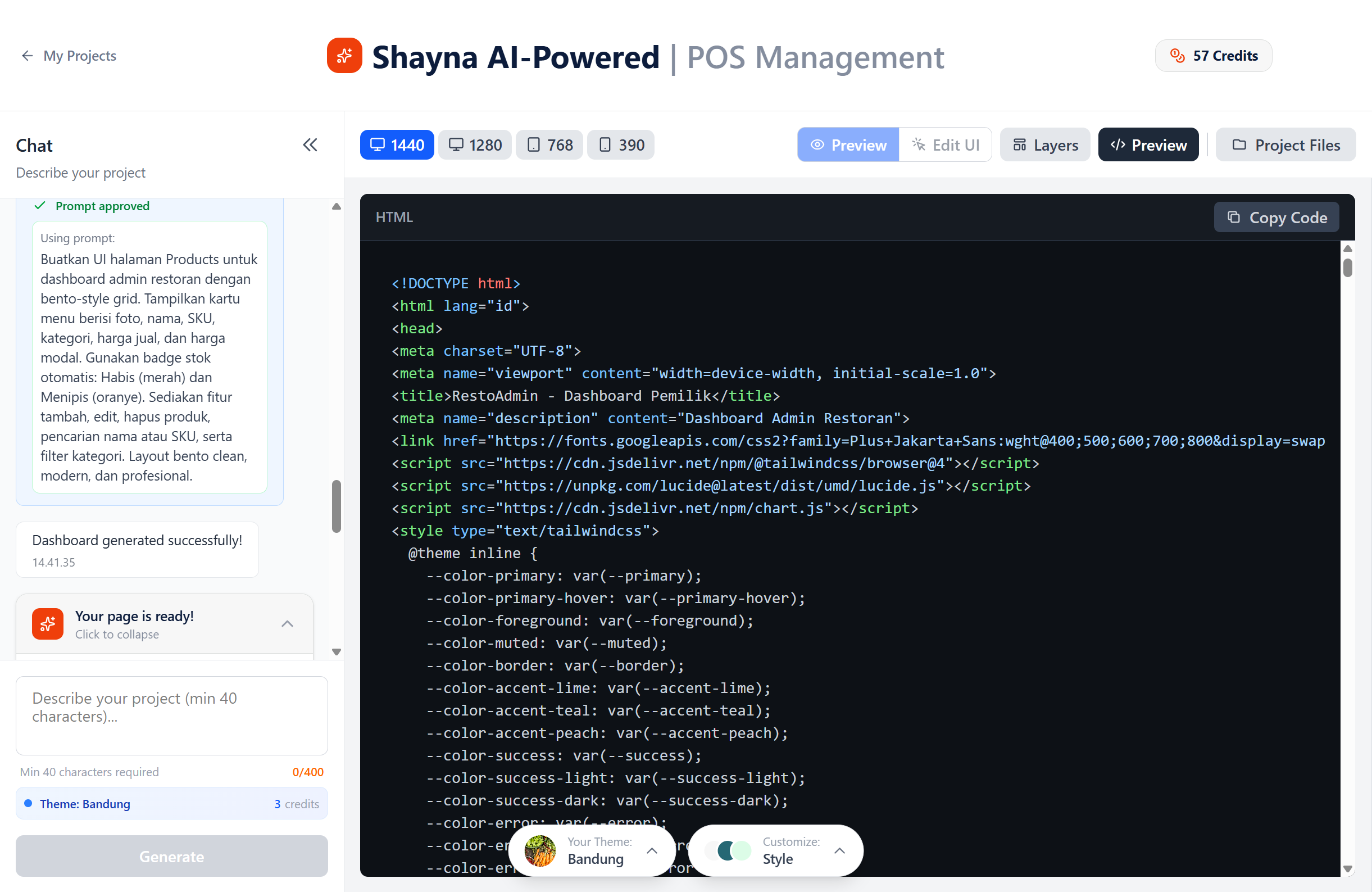Click the 57 Credits coin icon
The image size is (1372, 892).
click(x=1178, y=55)
